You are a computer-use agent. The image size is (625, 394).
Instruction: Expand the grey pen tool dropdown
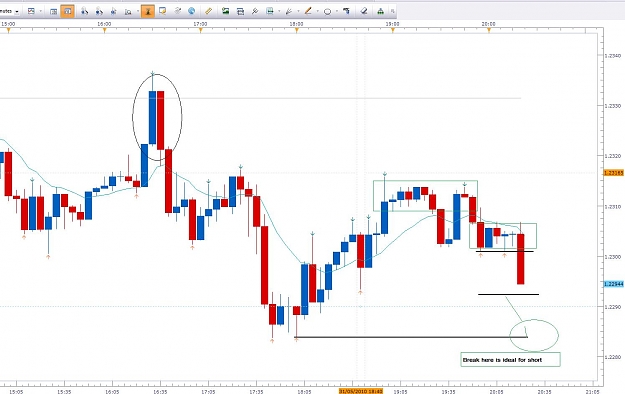coord(298,12)
